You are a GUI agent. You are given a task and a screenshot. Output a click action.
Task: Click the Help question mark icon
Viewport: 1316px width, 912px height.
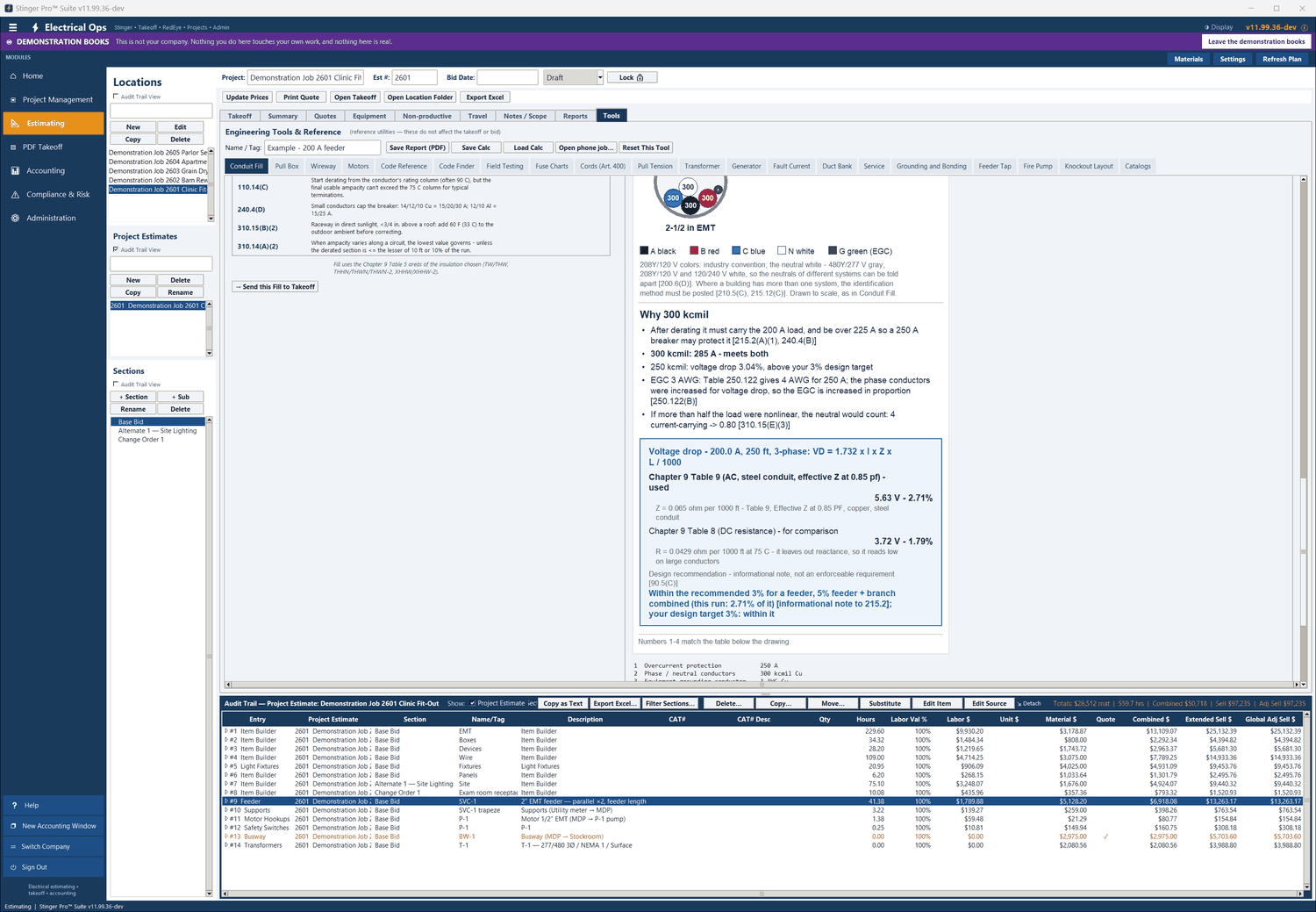[x=14, y=806]
